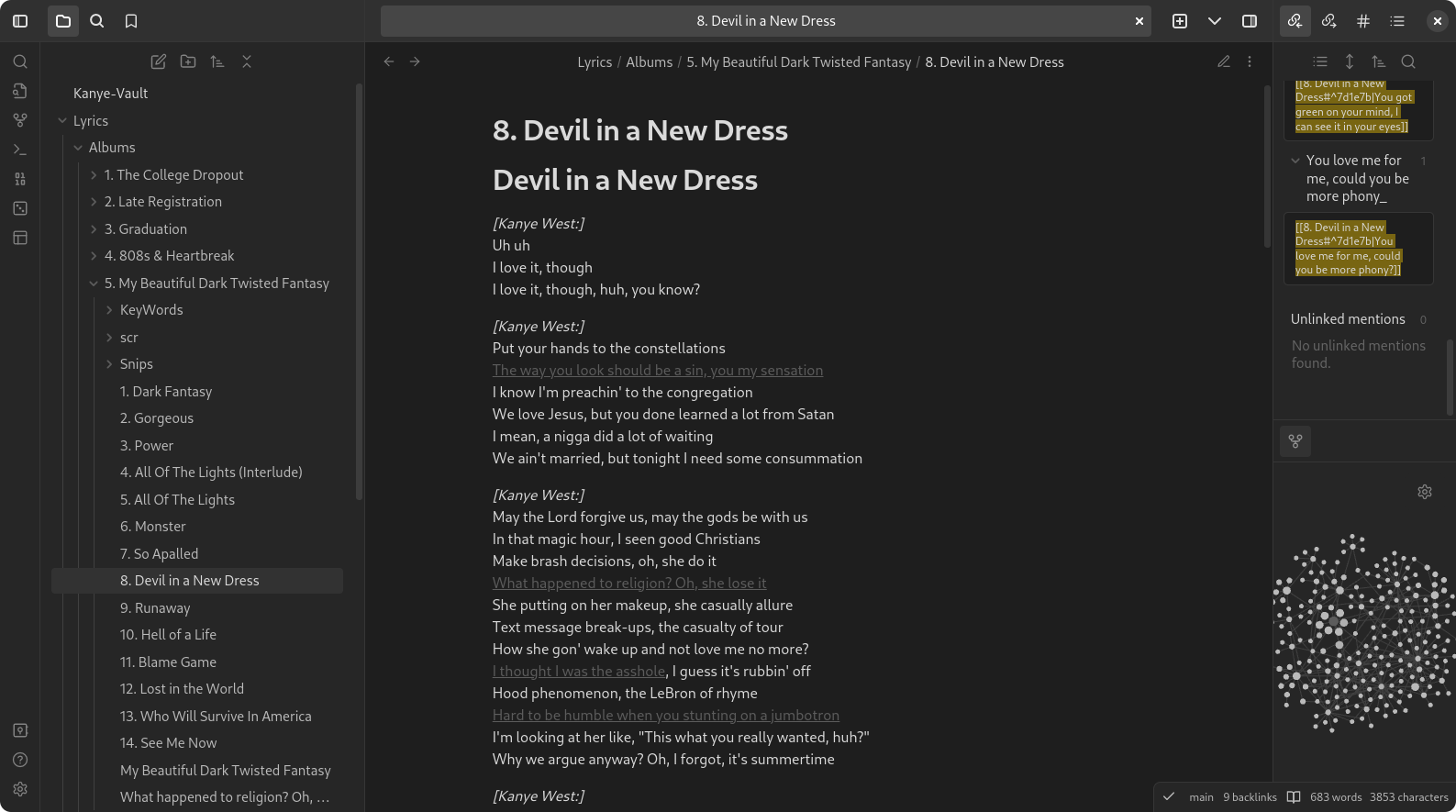Viewport: 1456px width, 812px height.
Task: Open graph view from ribbon
Action: tap(20, 120)
